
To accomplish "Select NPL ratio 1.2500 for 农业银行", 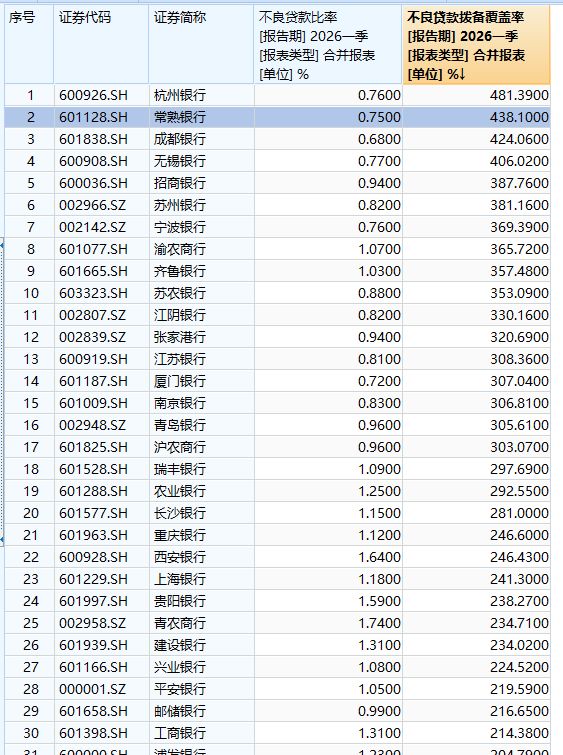I will [x=379, y=491].
